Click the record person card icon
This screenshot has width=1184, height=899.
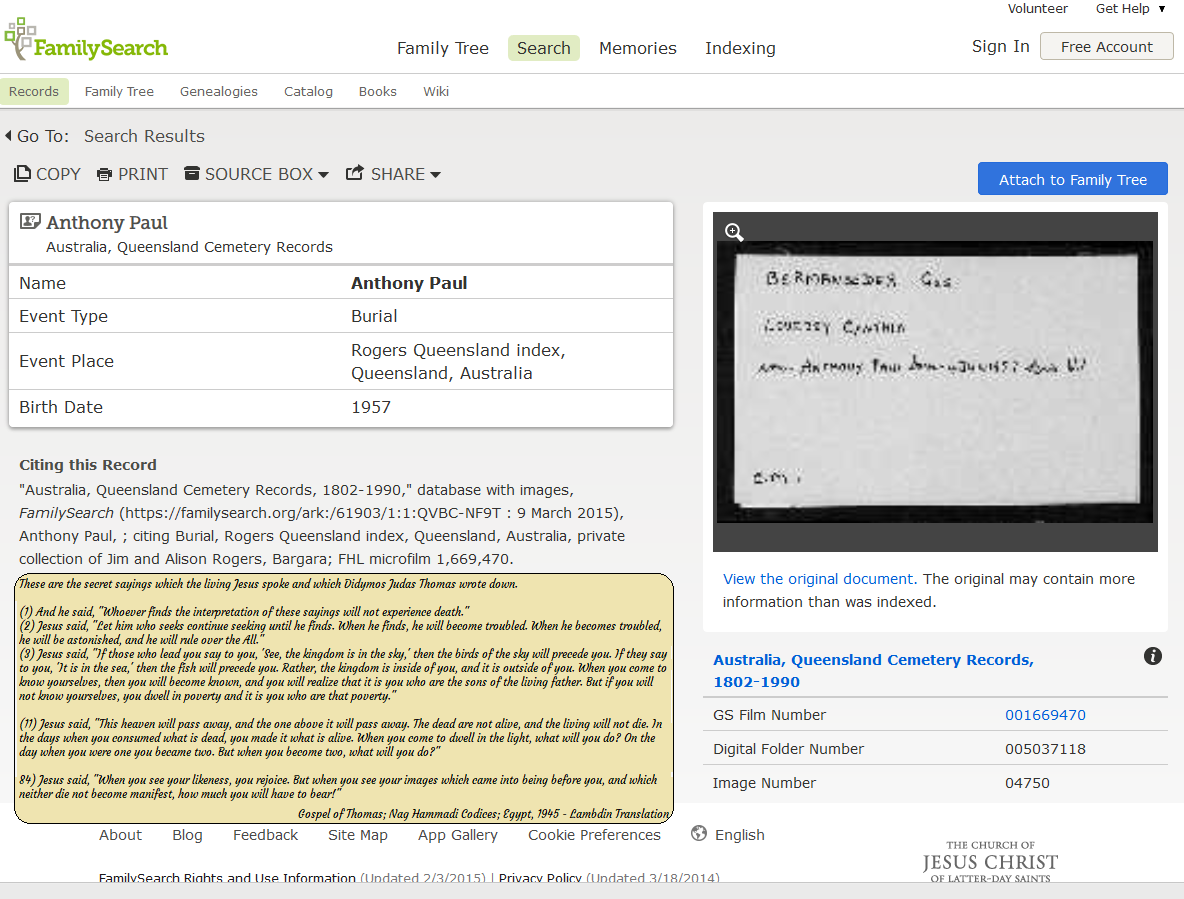click(x=30, y=221)
